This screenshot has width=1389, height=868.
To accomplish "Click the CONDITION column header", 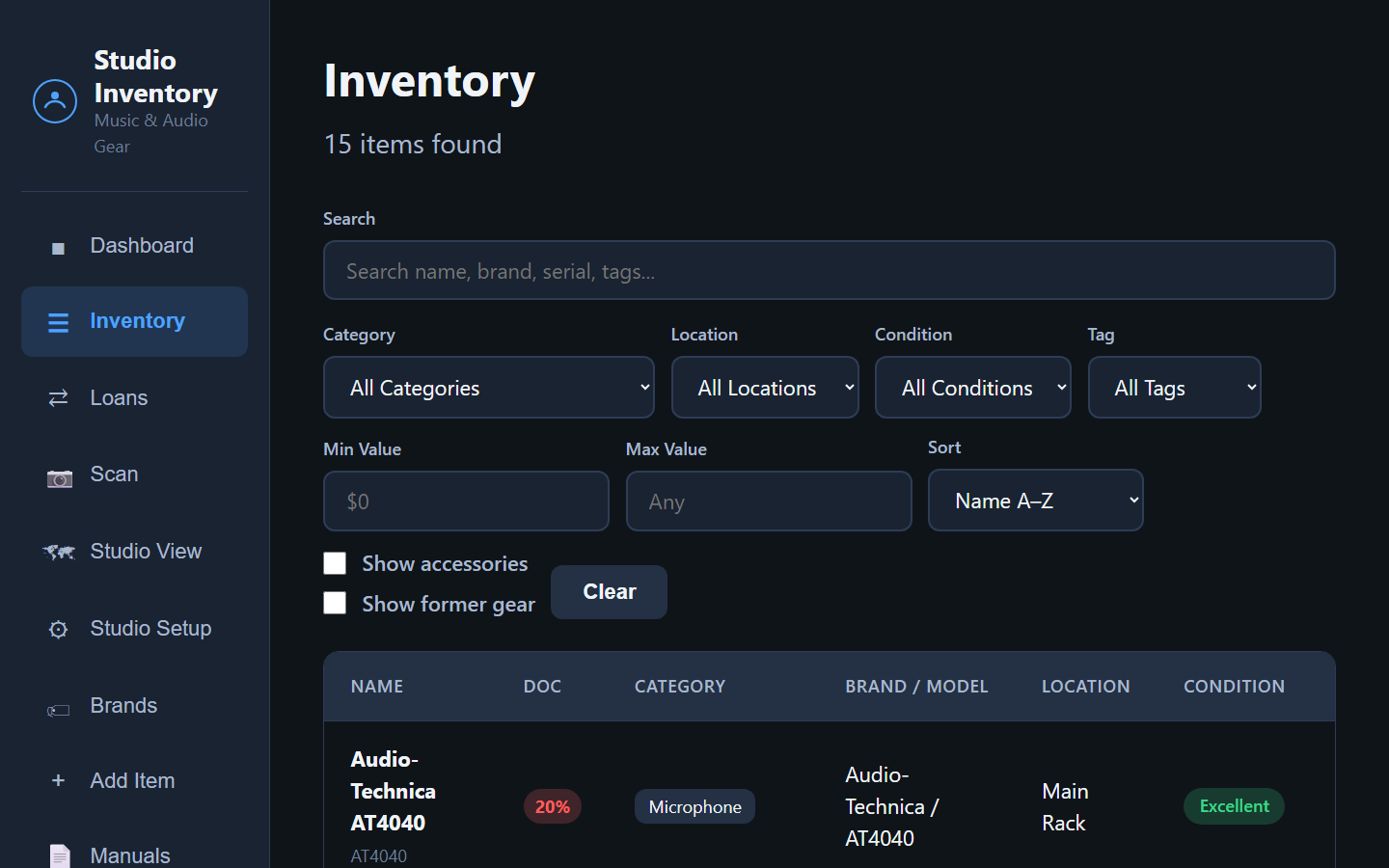I will pyautogui.click(x=1235, y=687).
